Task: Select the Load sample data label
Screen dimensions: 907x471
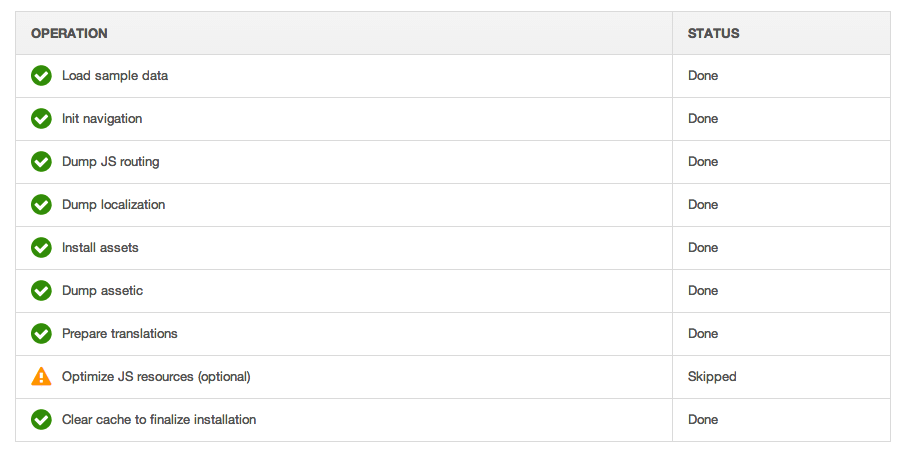Action: (x=115, y=76)
